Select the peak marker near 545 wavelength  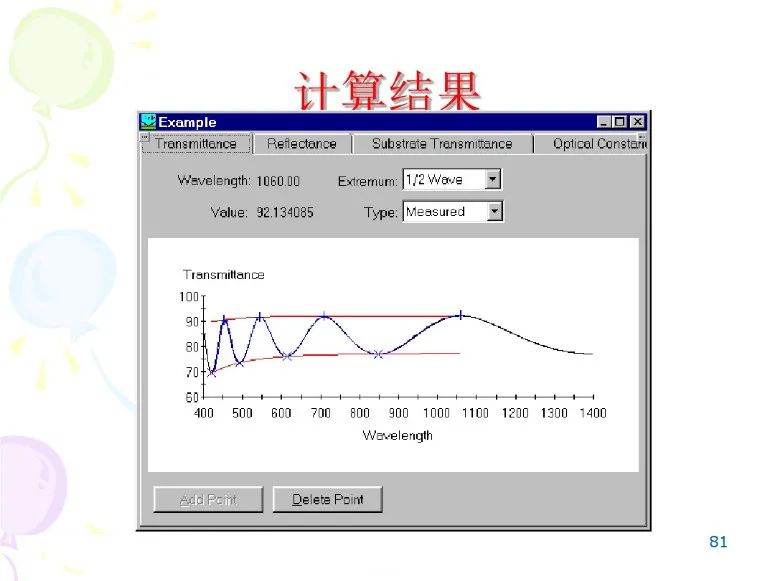pos(260,316)
